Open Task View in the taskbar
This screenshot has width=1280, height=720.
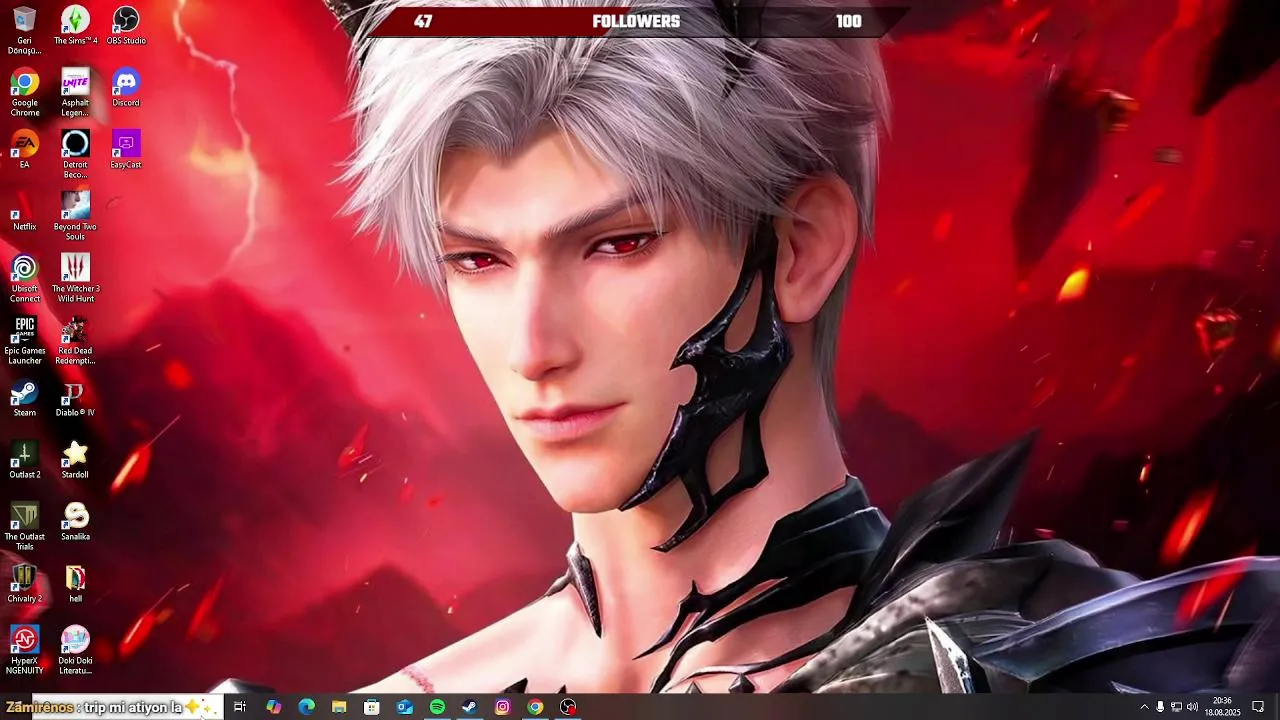tap(240, 707)
